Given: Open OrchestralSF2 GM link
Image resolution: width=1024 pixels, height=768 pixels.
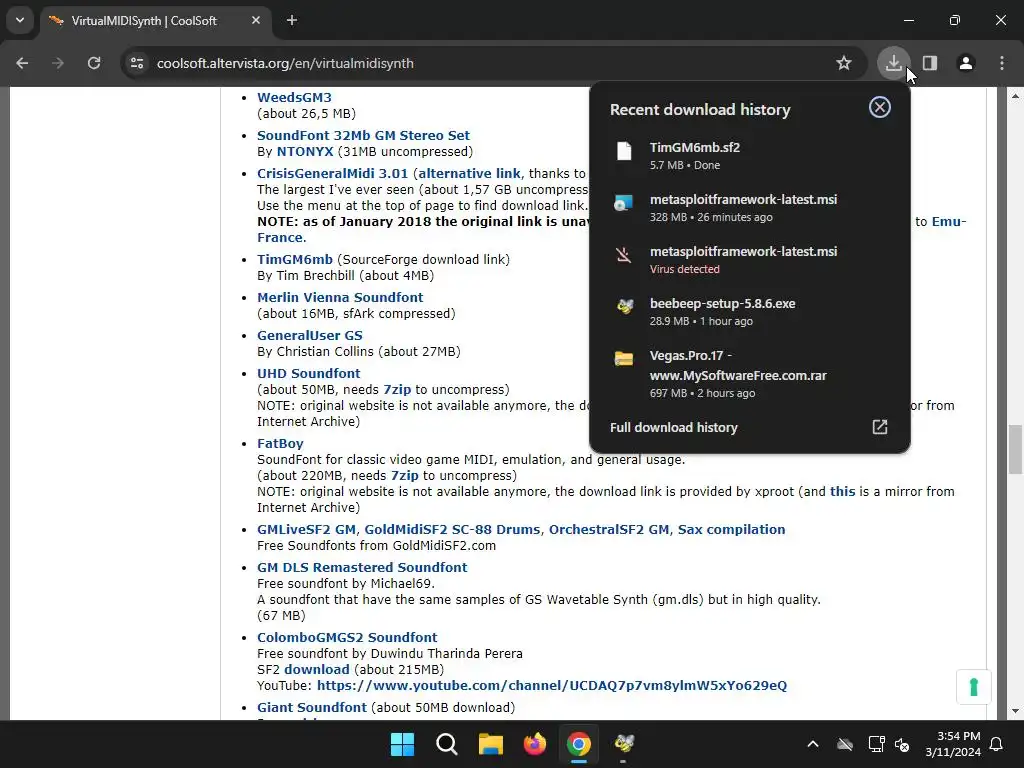Looking at the screenshot, I should [x=609, y=530].
